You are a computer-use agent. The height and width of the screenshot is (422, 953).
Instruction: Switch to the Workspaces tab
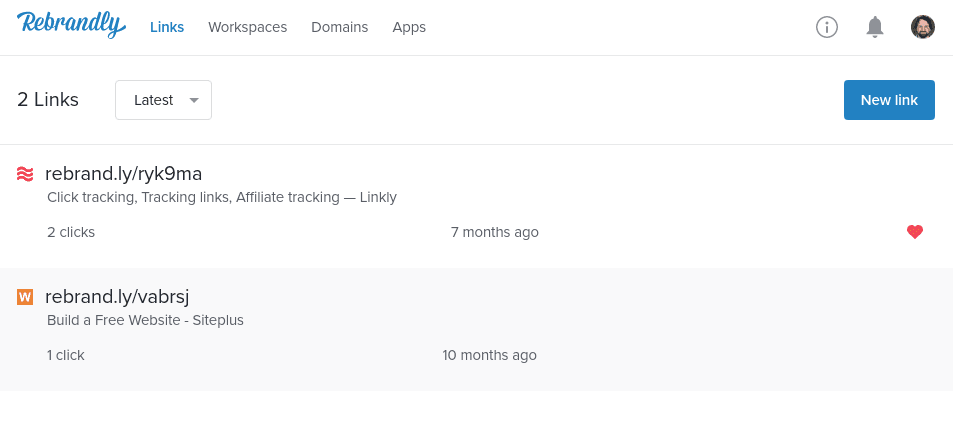[x=247, y=27]
